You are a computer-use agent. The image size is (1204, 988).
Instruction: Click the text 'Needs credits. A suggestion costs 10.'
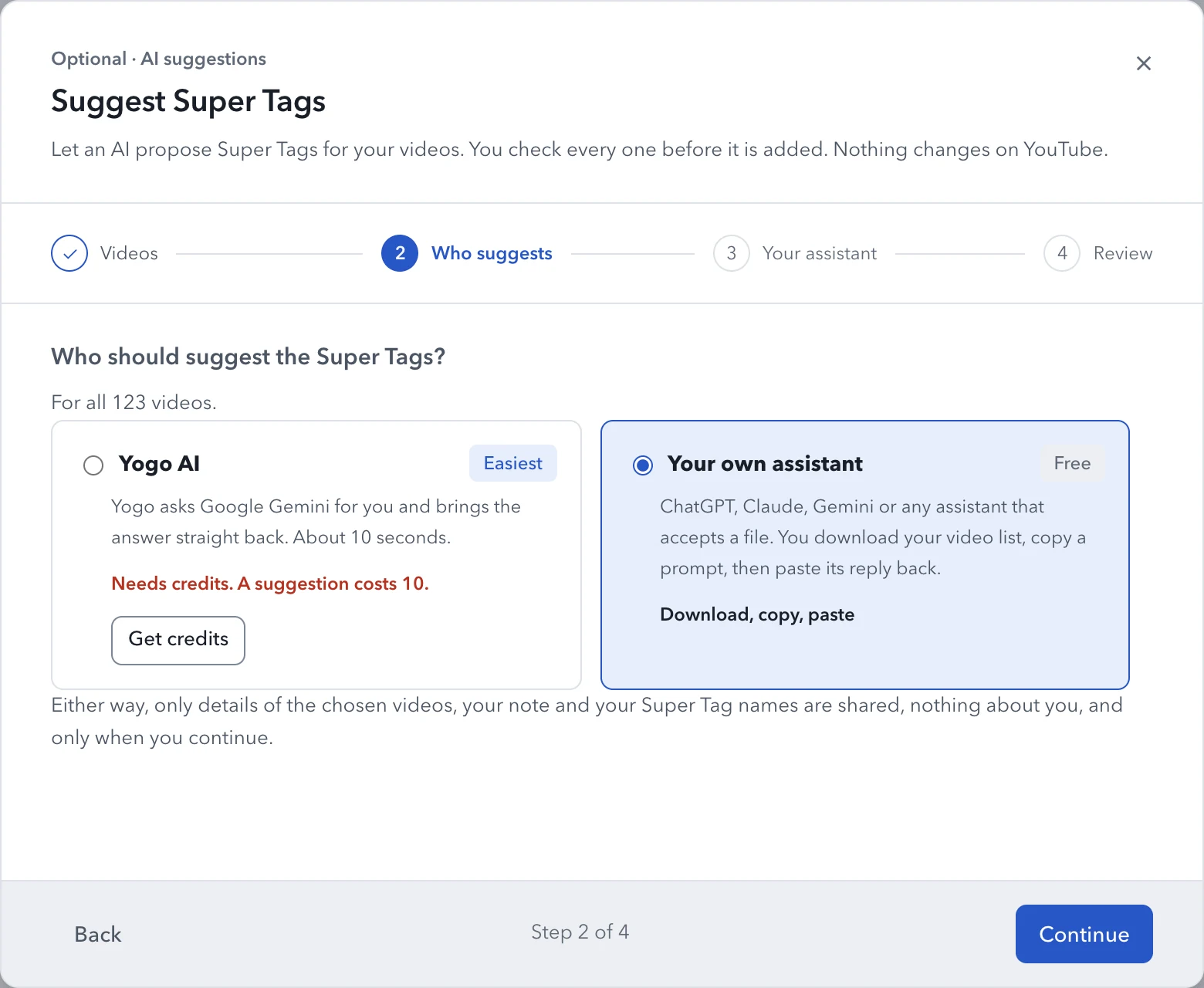click(270, 584)
